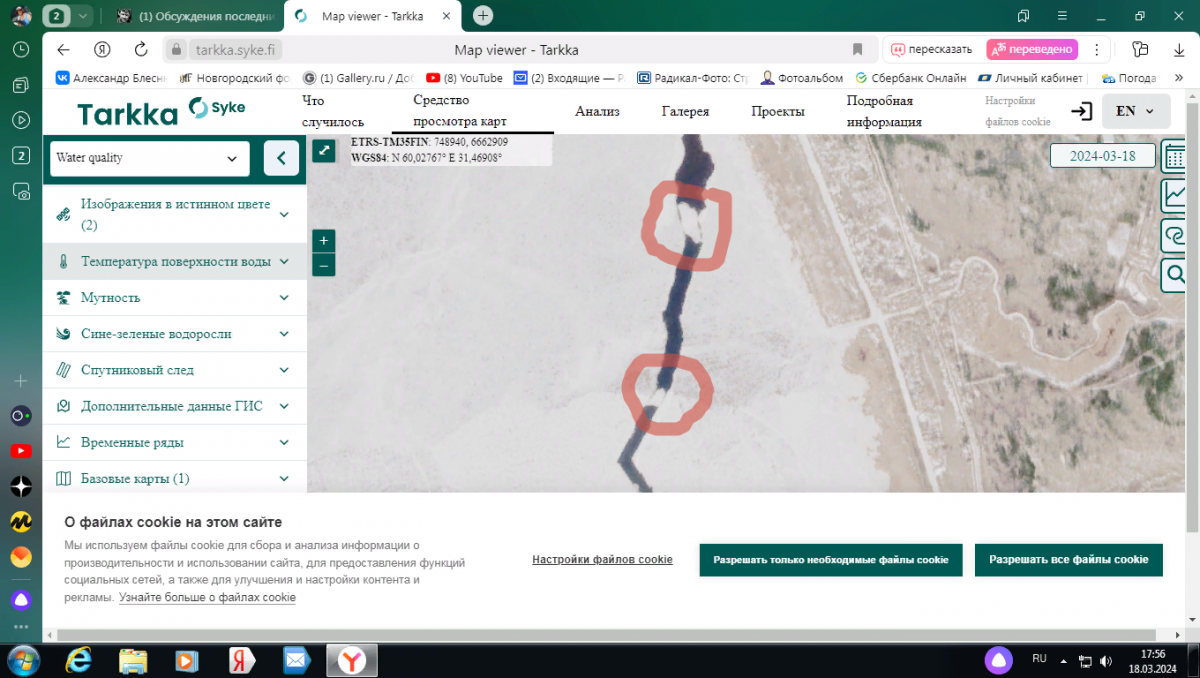Open the time series chart tool
This screenshot has width=1200, height=678.
pyautogui.click(x=1175, y=196)
